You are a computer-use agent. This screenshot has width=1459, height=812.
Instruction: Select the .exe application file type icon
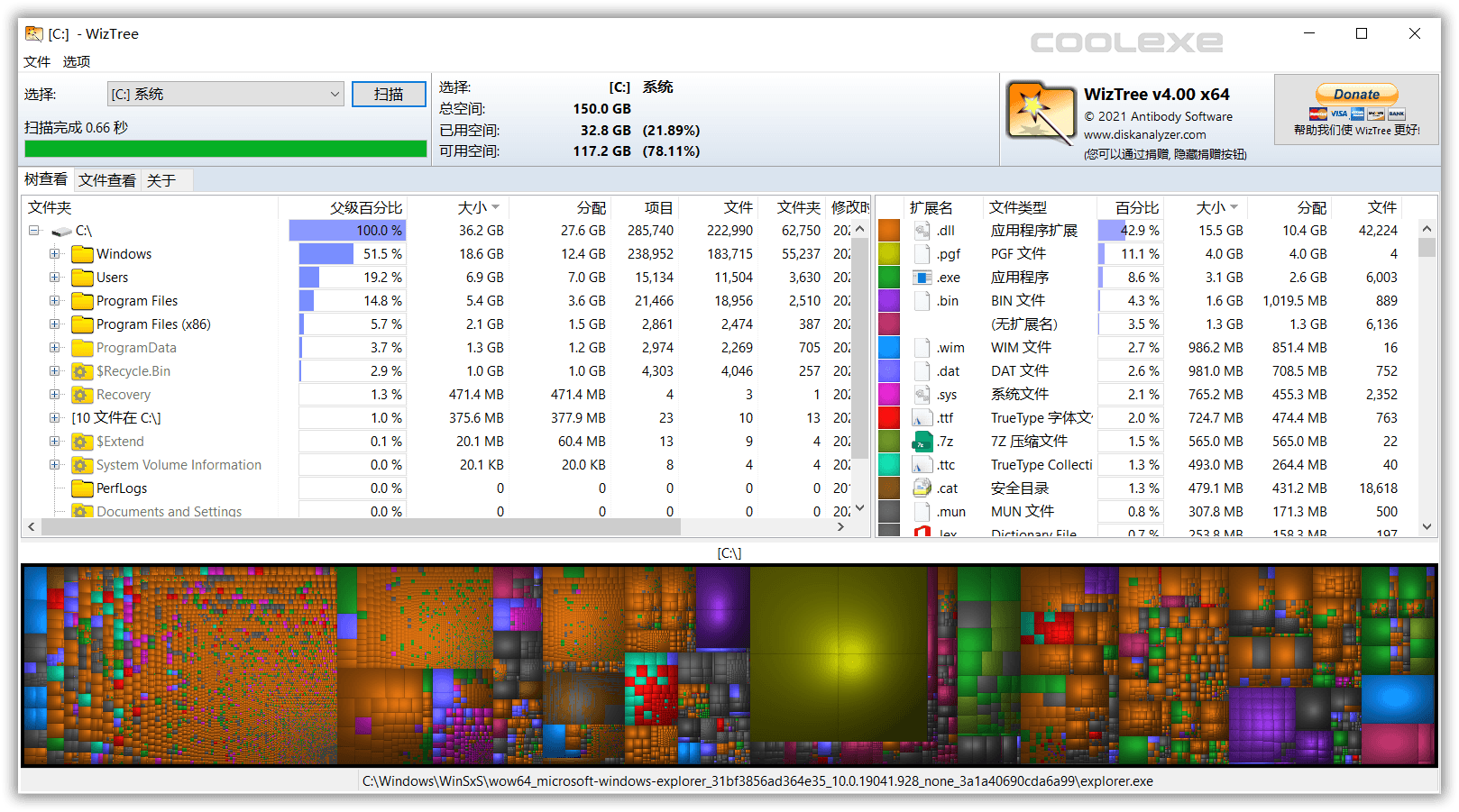pos(922,277)
